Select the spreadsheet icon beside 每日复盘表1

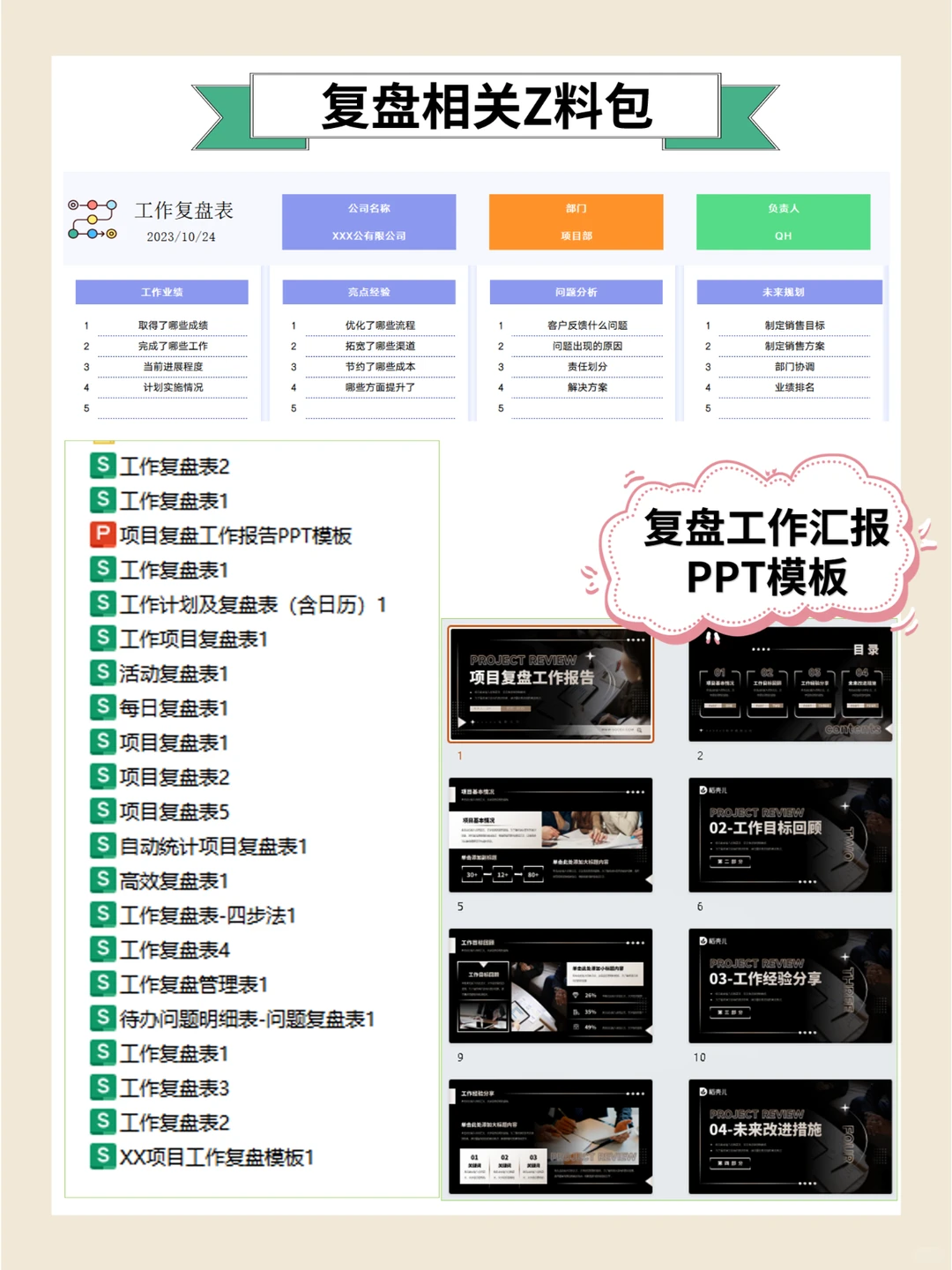pos(103,707)
